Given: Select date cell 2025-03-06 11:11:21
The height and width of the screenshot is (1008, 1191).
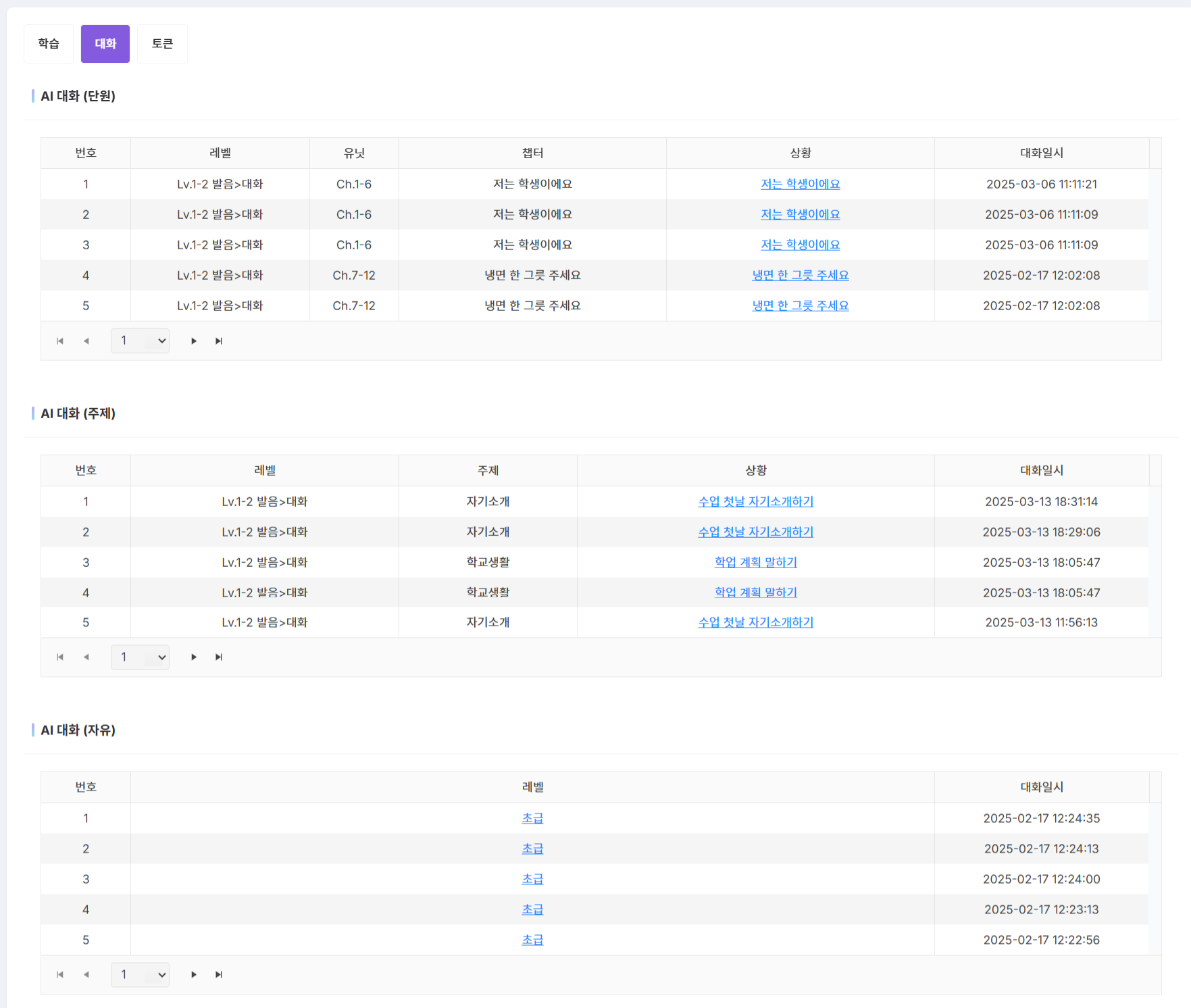Looking at the screenshot, I should click(x=1042, y=184).
